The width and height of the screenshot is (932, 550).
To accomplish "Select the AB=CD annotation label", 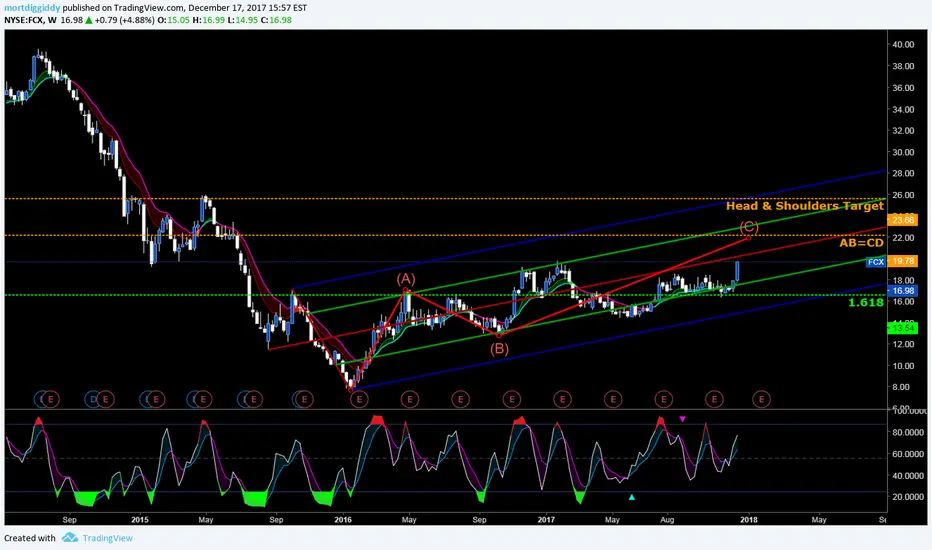I will [x=861, y=243].
